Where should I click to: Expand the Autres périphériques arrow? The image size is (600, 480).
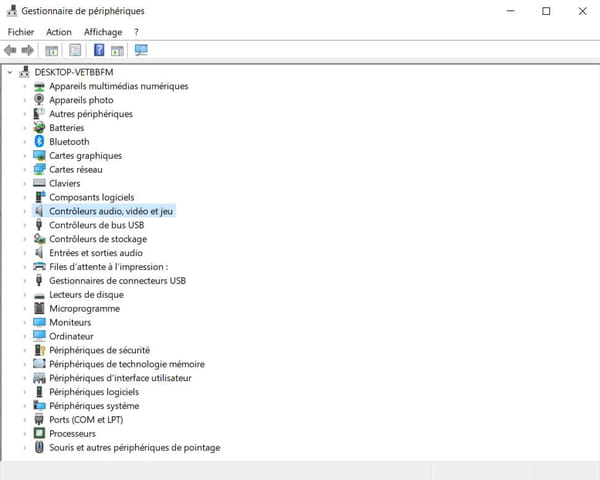pyautogui.click(x=25, y=114)
